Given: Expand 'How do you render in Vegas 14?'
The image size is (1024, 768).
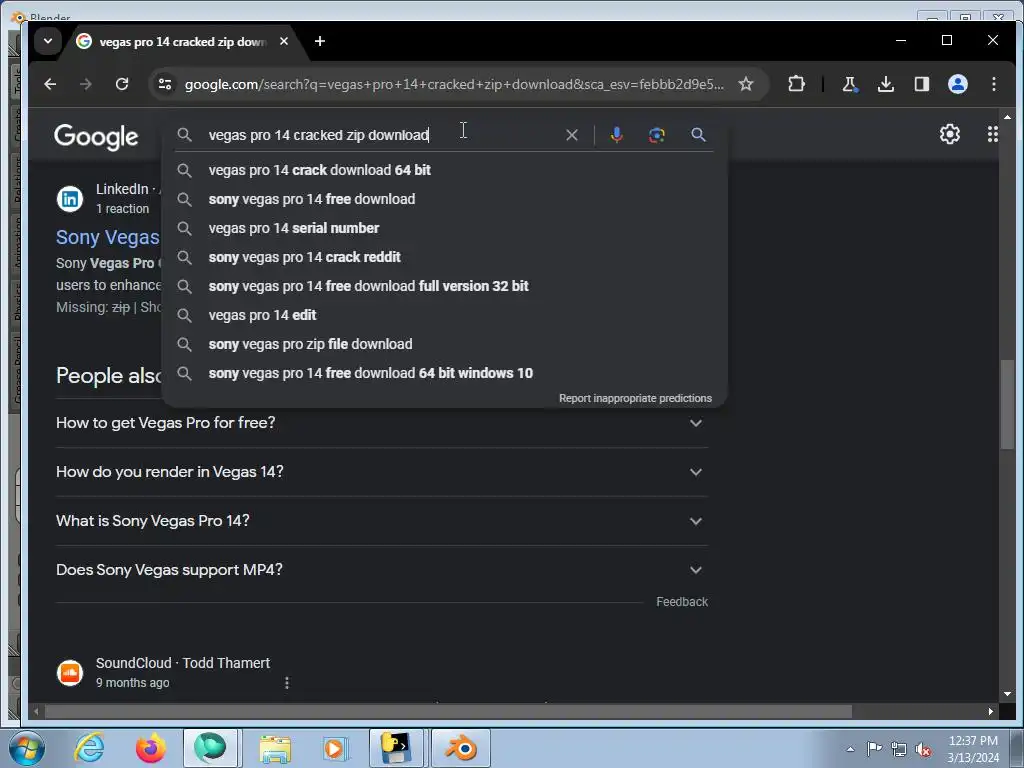Looking at the screenshot, I should pyautogui.click(x=382, y=472).
